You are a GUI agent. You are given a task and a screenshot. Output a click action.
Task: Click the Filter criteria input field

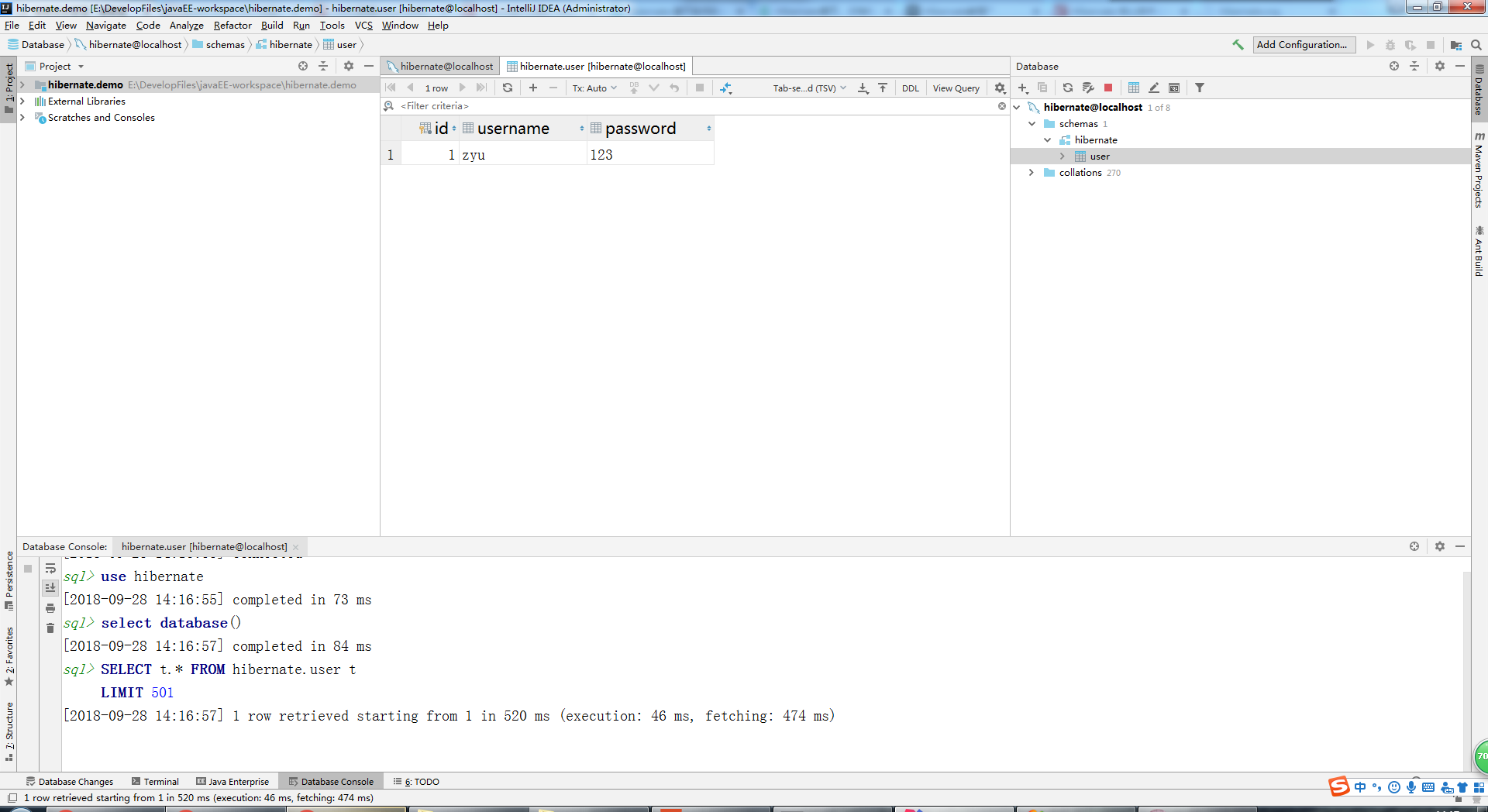pyautogui.click(x=697, y=106)
